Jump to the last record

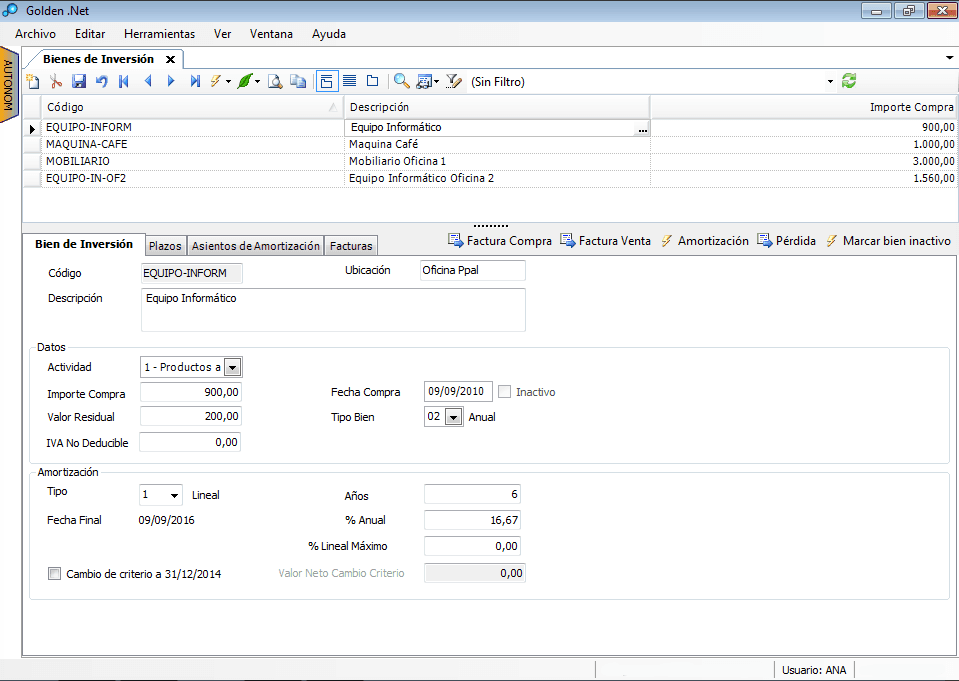pos(195,82)
